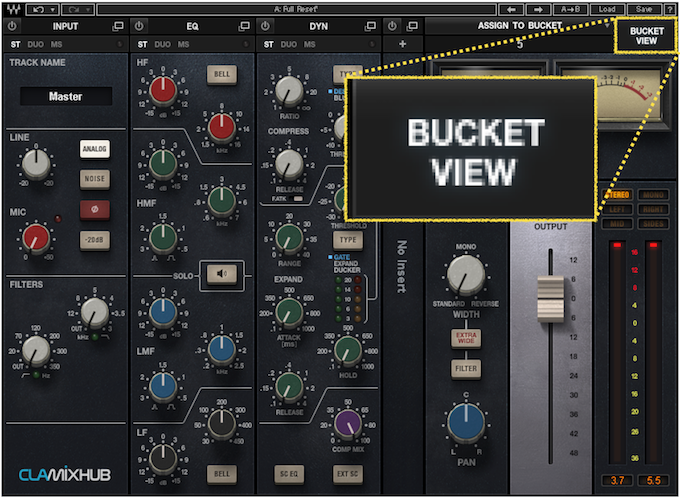Image resolution: width=680 pixels, height=498 pixels.
Task: Toggle the Insert section power button
Action: (392, 26)
